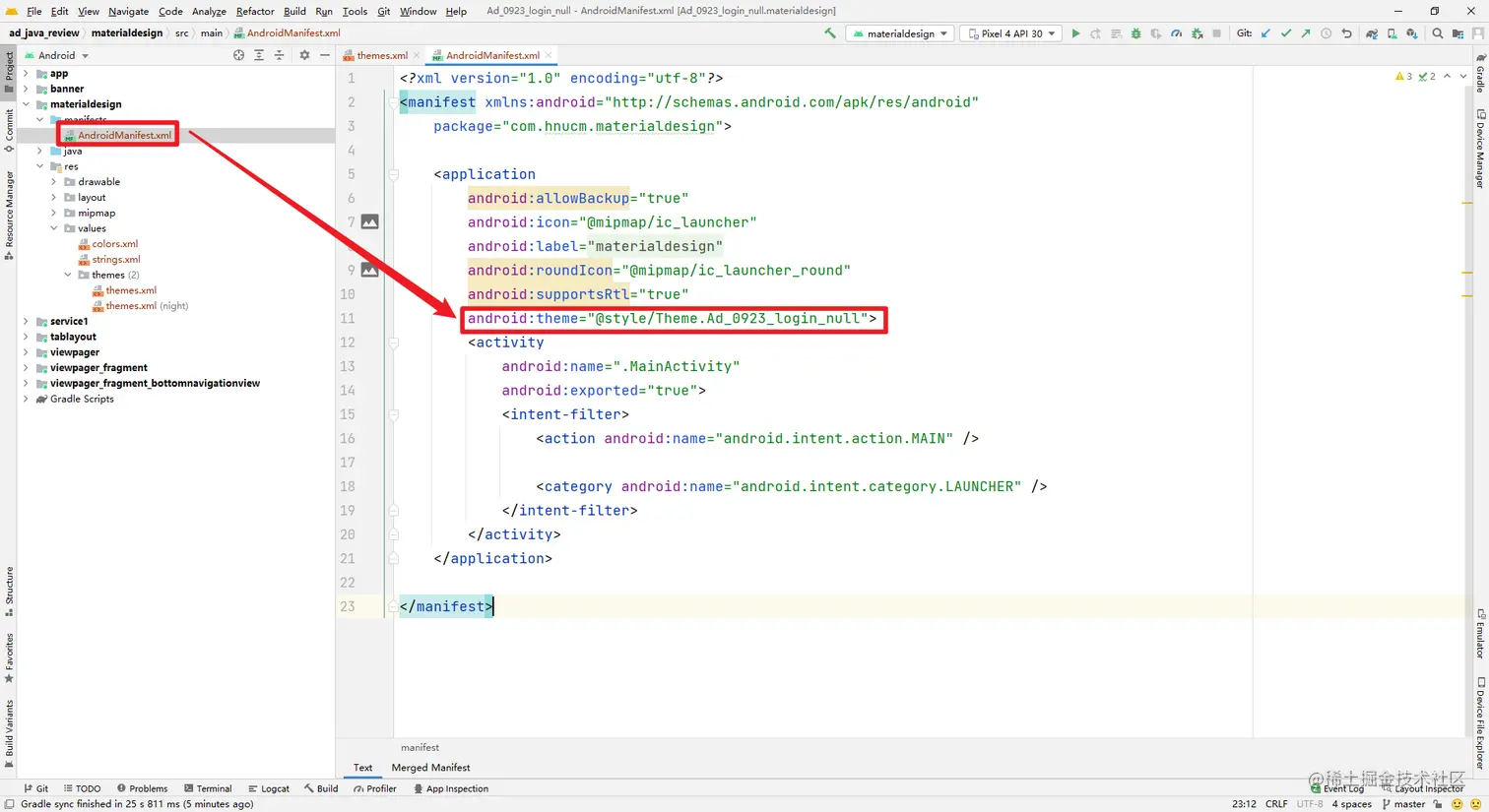Click the Git Update Project blue arrow

point(1265,33)
